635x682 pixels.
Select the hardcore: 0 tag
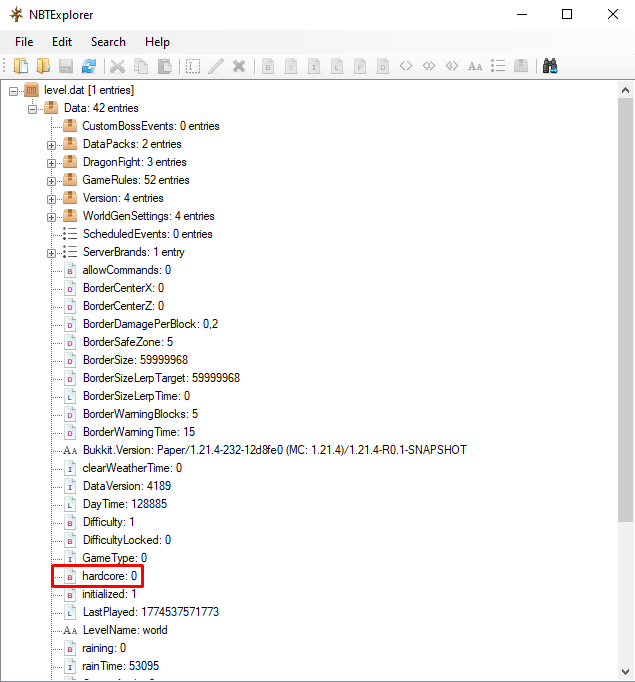click(109, 576)
